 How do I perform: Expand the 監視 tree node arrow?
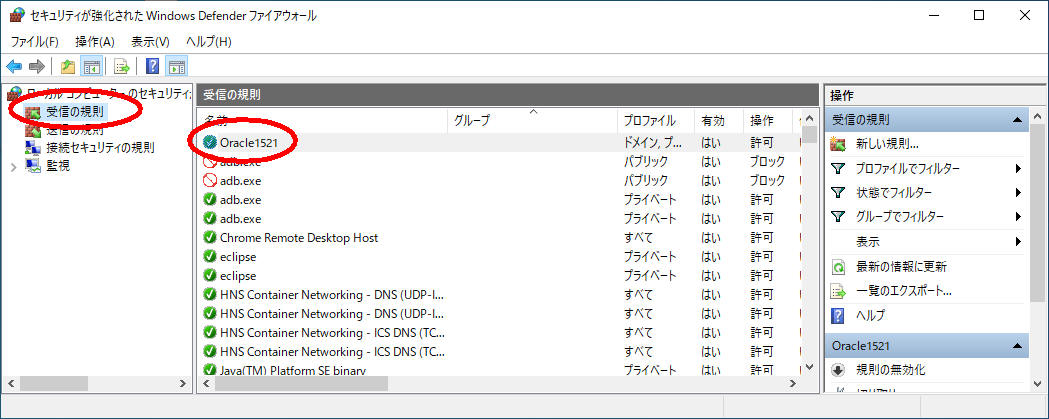[13, 166]
